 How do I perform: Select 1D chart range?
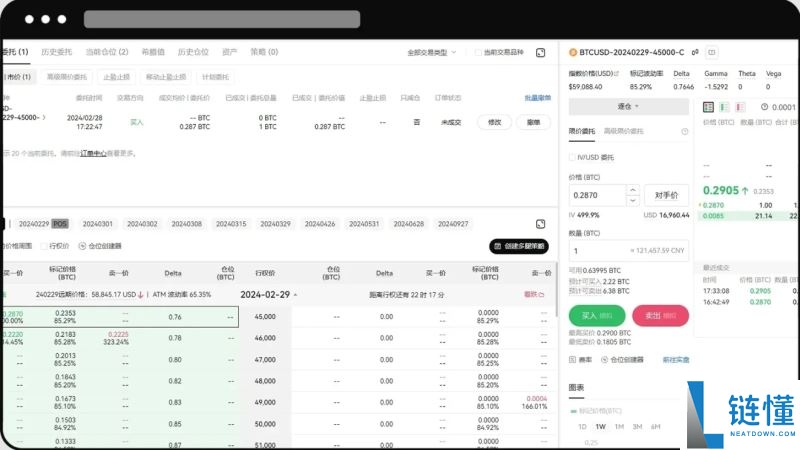click(x=582, y=427)
